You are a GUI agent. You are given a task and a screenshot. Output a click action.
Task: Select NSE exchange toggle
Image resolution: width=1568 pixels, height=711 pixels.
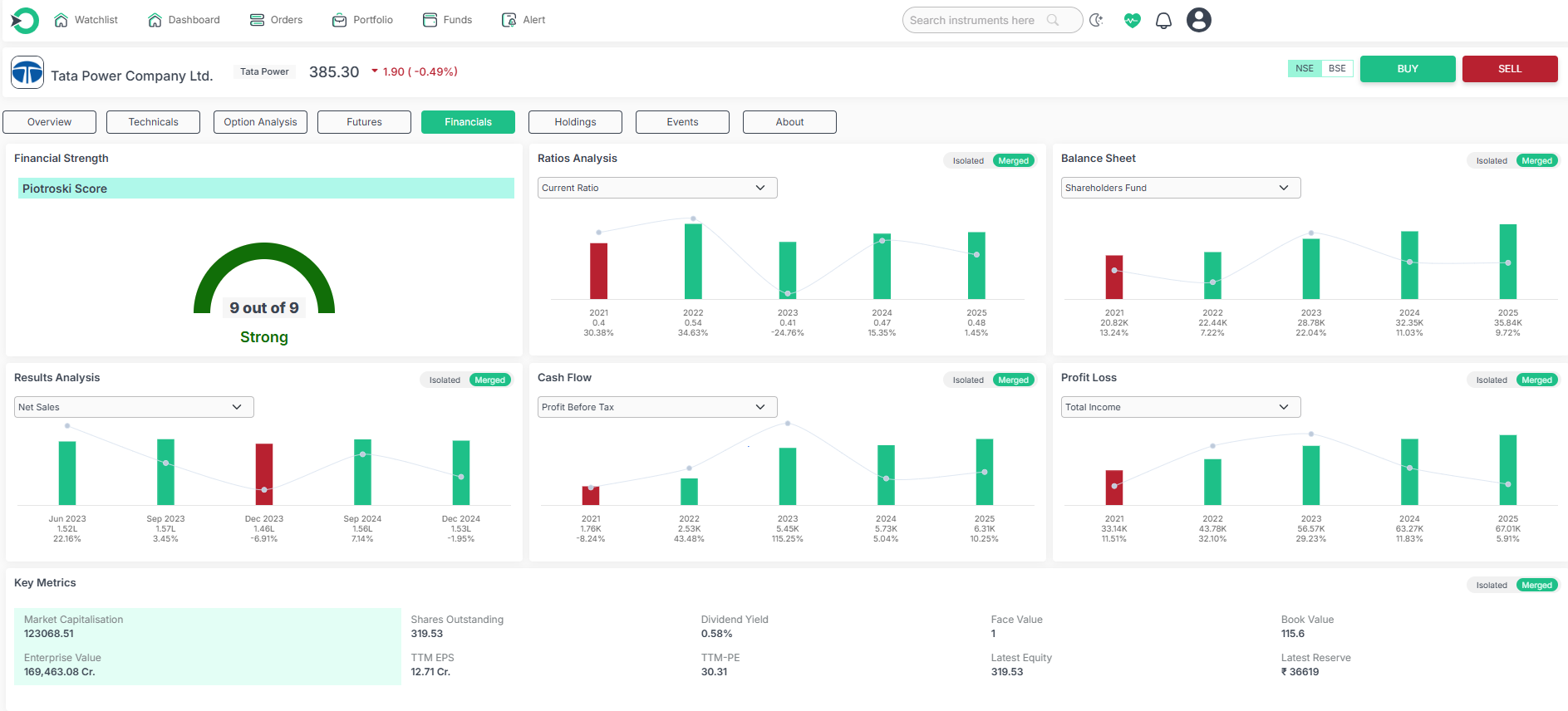(1305, 69)
